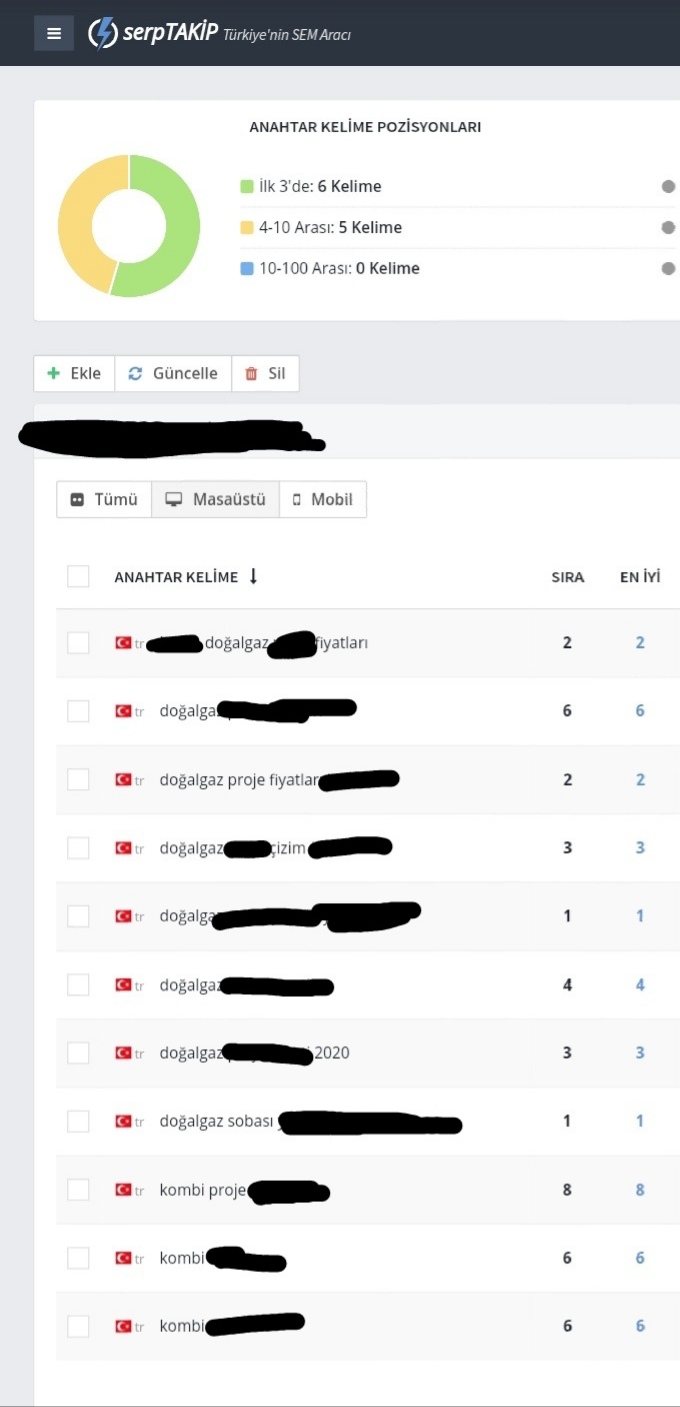This screenshot has height=1407, width=680.
Task: Click gray dot beside 4-10 Arası legend
Action: pos(668,227)
